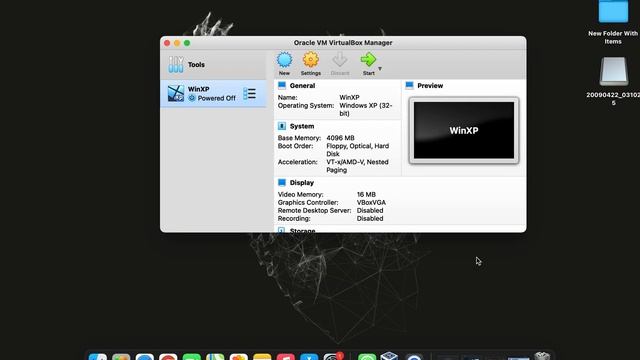Screen dimensions: 640x360
Task: Open the System section header link
Action: (x=302, y=126)
